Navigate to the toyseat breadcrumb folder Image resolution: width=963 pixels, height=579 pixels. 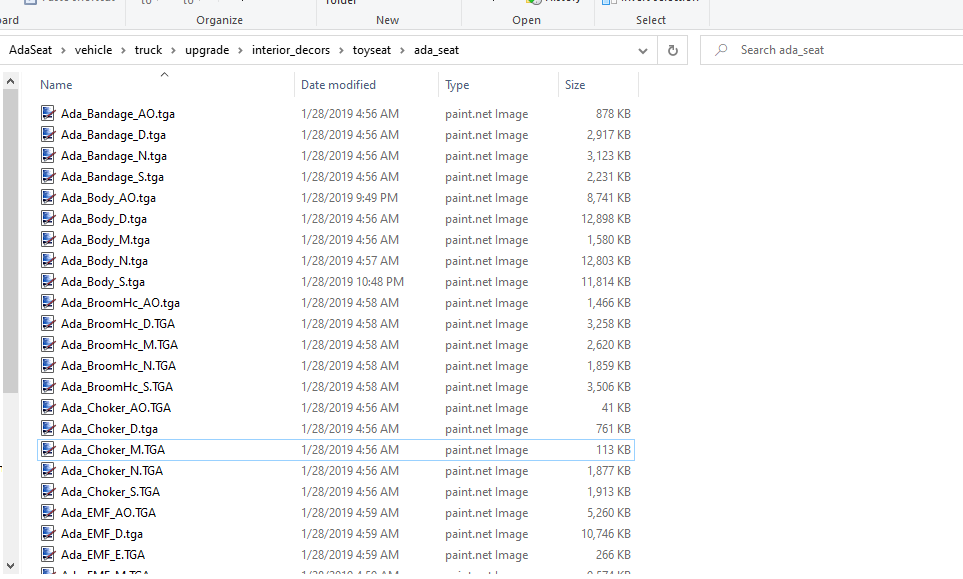point(372,50)
